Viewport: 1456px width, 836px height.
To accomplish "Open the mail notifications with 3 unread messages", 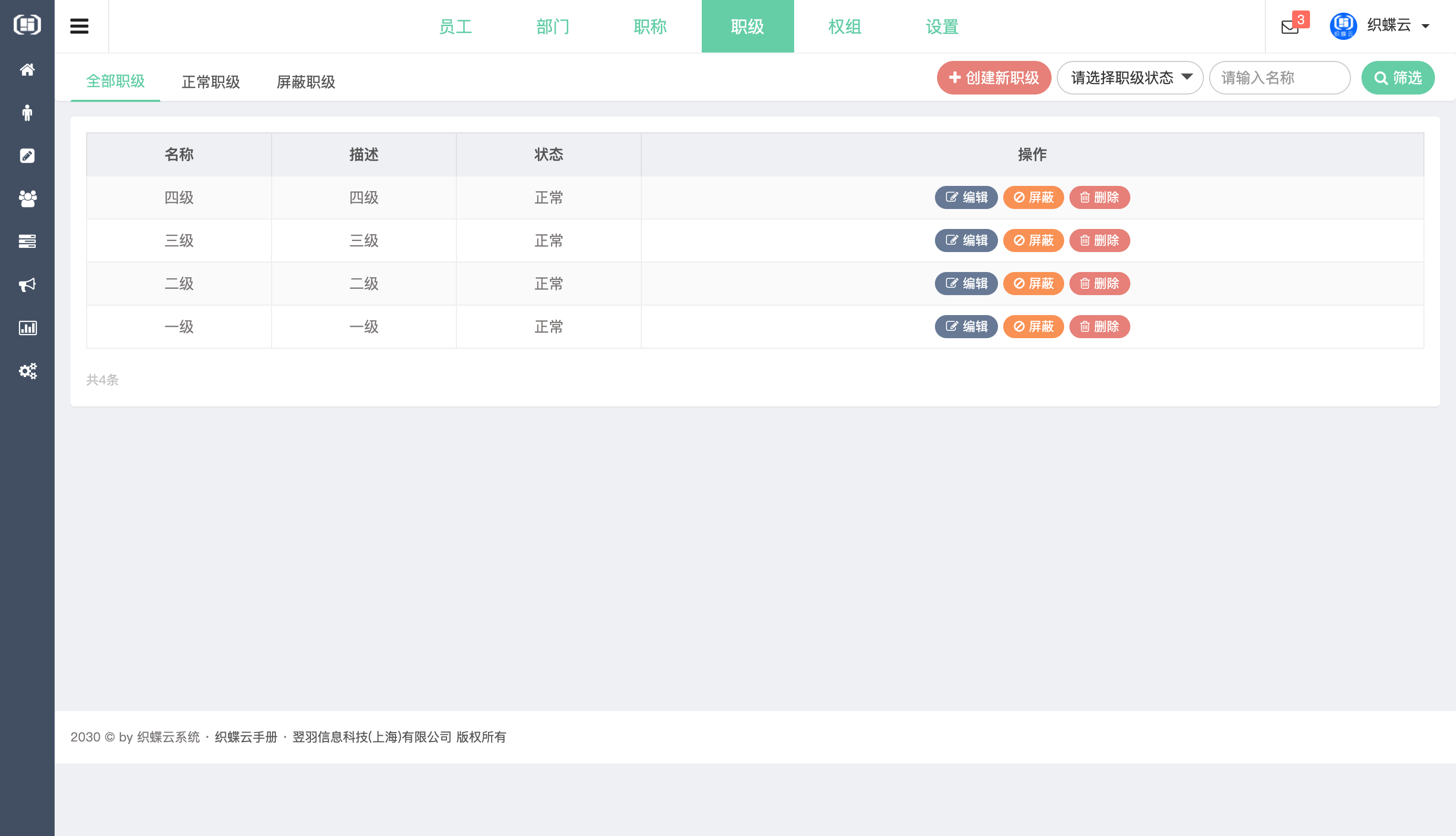I will coord(1289,26).
